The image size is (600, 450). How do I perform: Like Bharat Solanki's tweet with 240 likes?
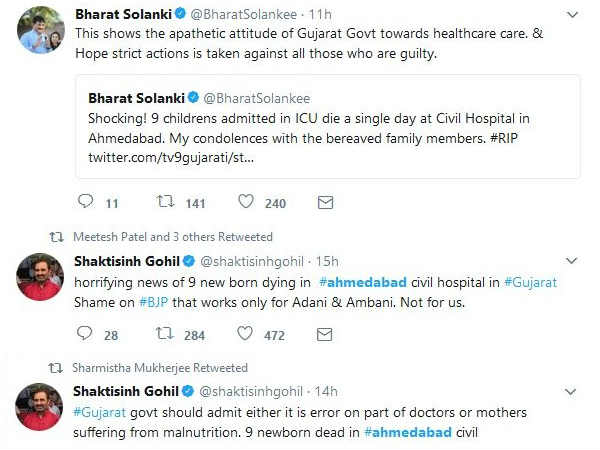(x=246, y=203)
